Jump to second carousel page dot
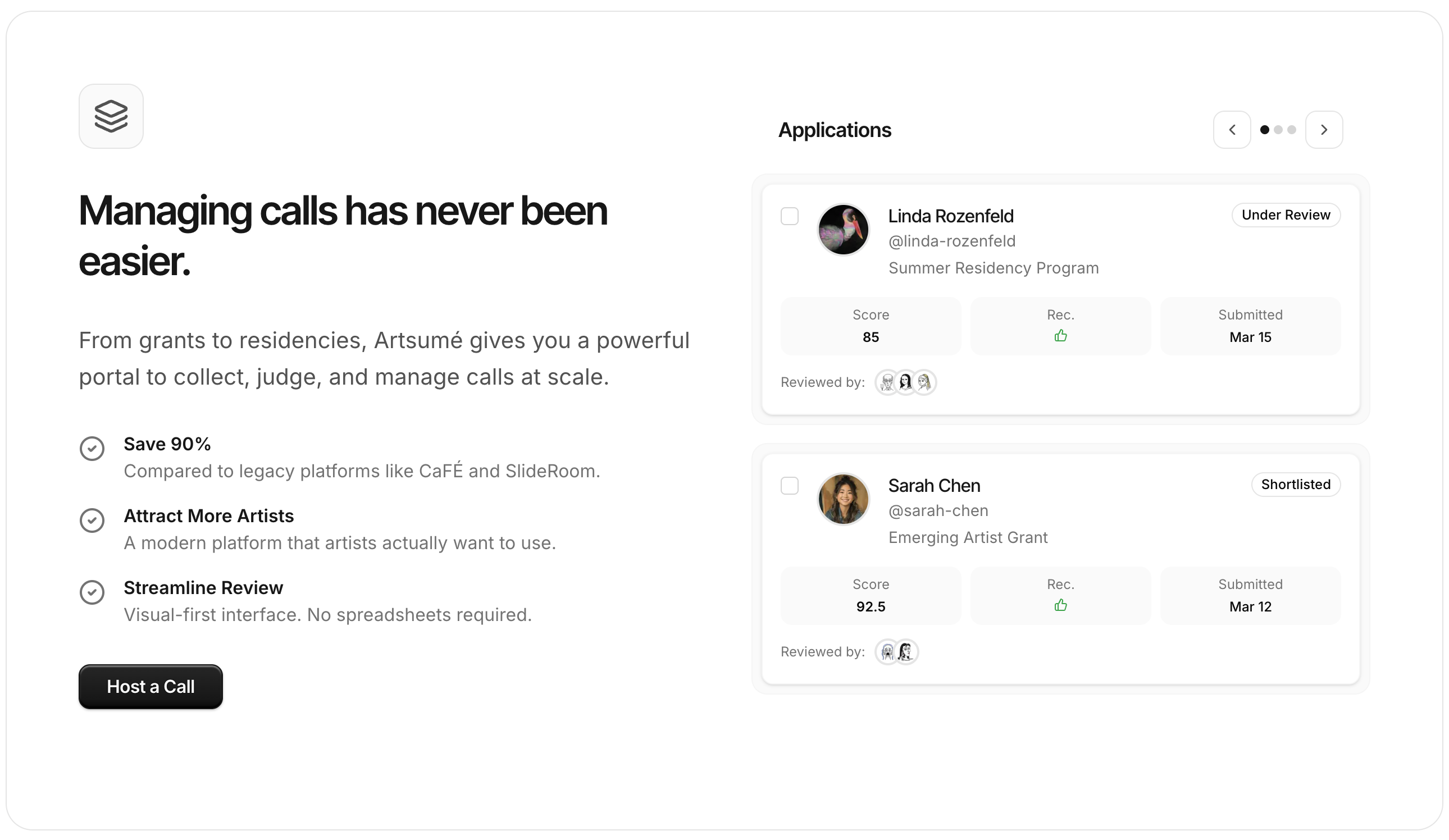Screen dimensions: 1449x840 point(1278,130)
